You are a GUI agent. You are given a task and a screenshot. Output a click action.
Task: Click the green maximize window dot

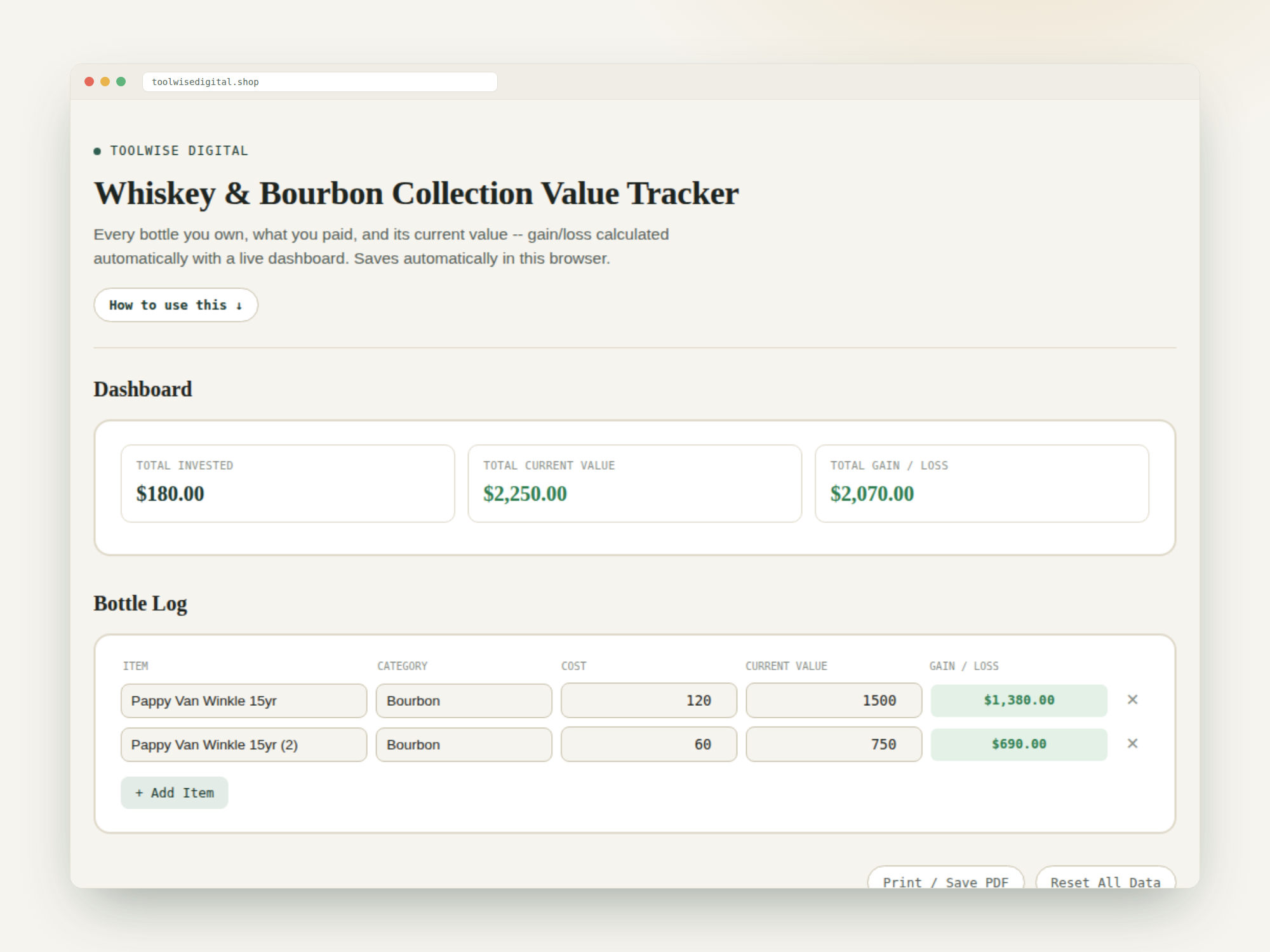(x=121, y=81)
